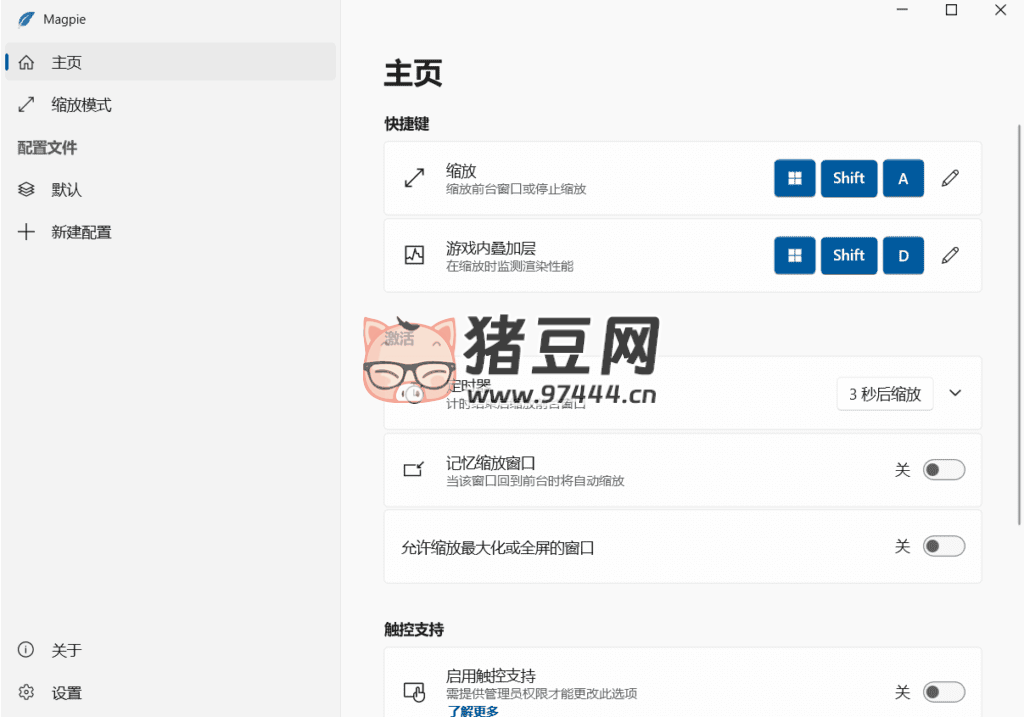Image resolution: width=1024 pixels, height=717 pixels.
Task: Toggle the 记忆缩放窗口 switch
Action: (943, 470)
